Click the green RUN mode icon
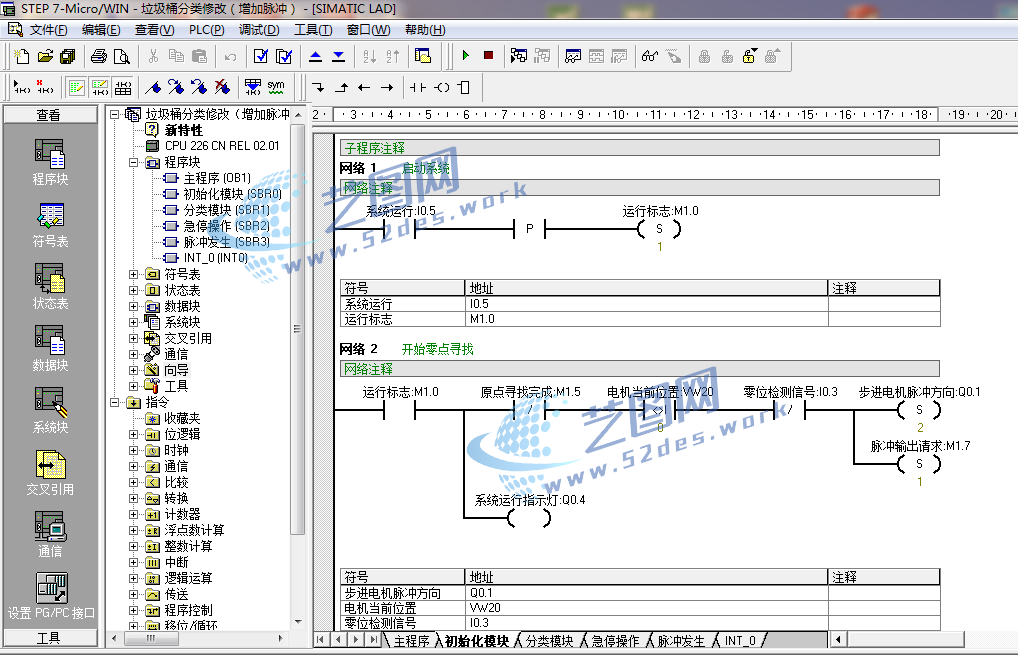Screen dimensions: 1018x655 tap(466, 56)
